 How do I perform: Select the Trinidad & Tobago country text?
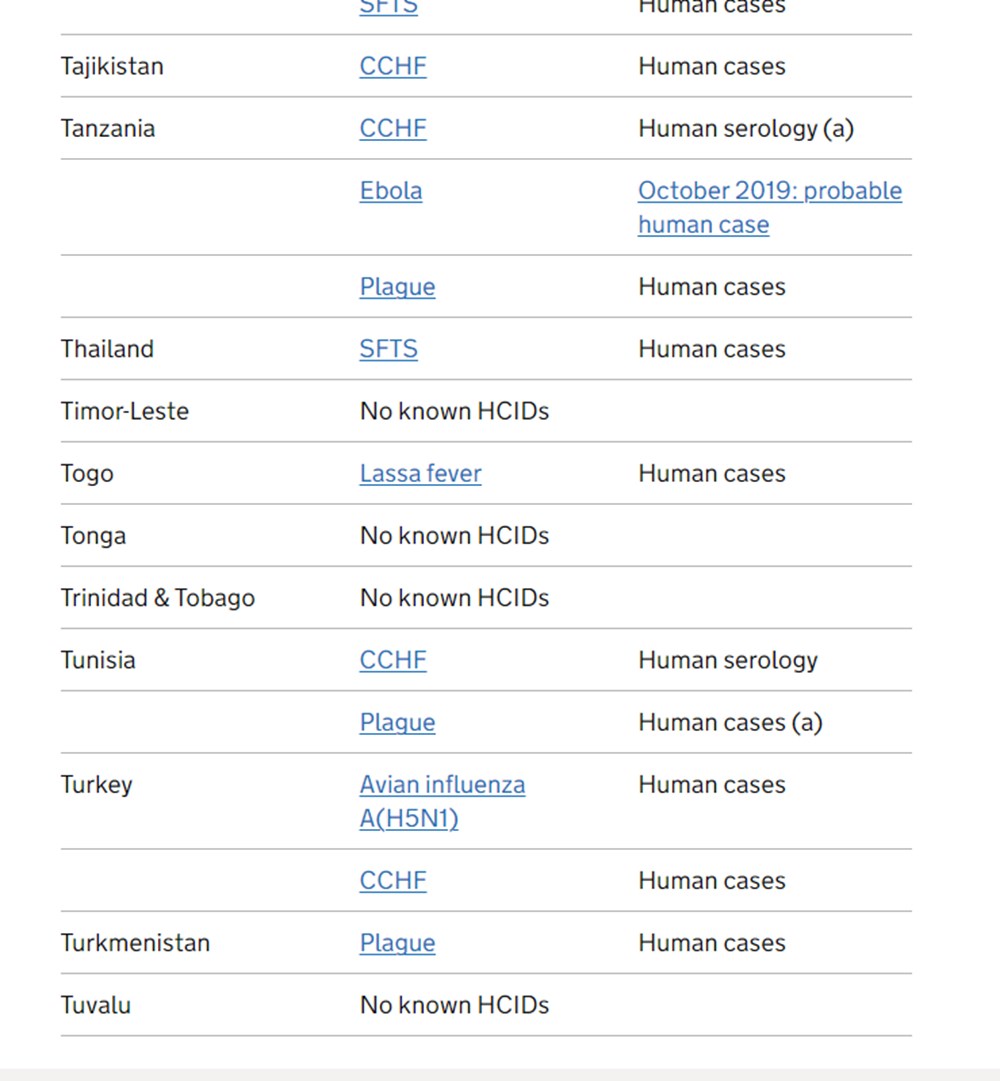click(x=157, y=598)
